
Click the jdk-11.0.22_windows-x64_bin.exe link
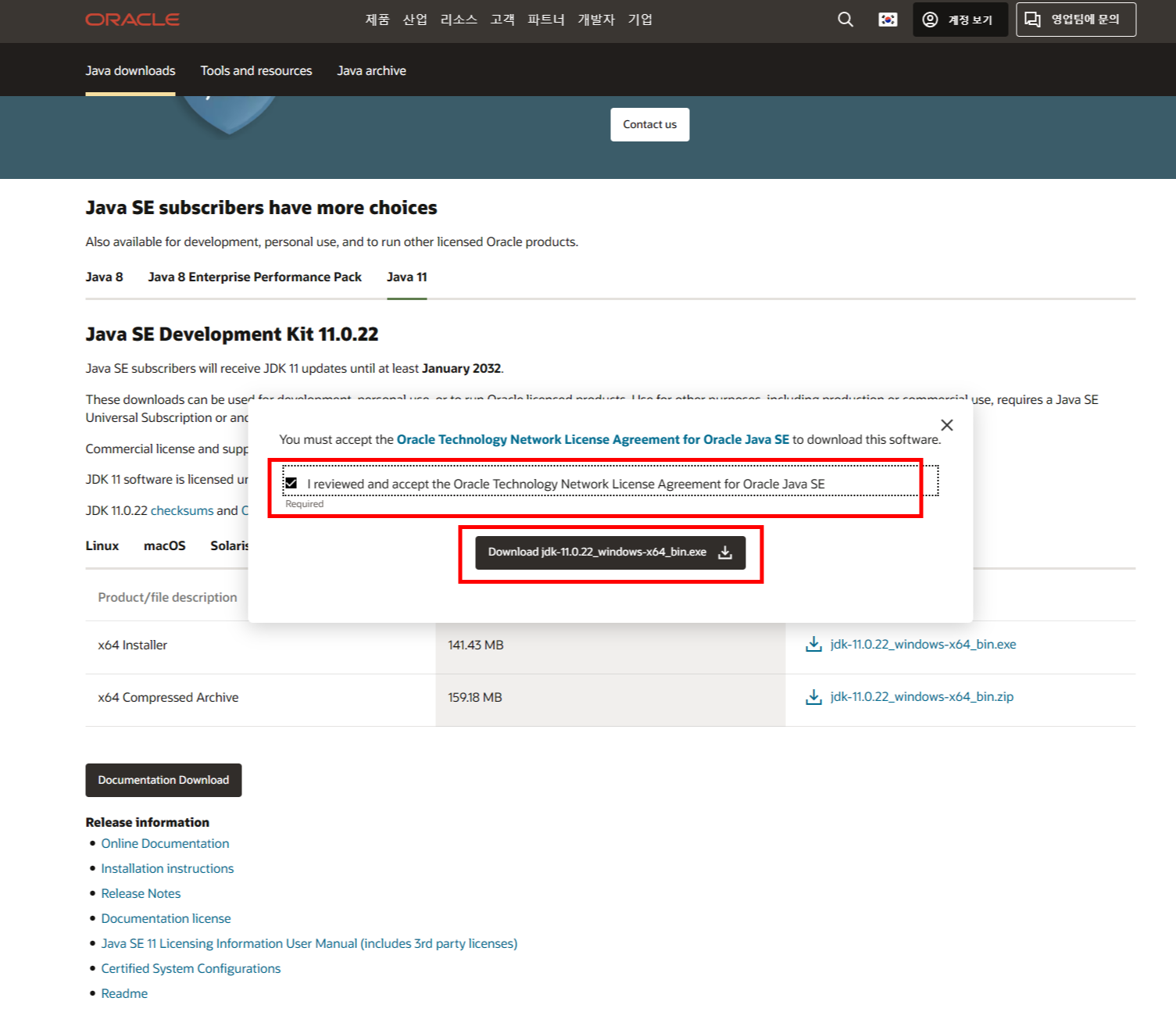(923, 644)
